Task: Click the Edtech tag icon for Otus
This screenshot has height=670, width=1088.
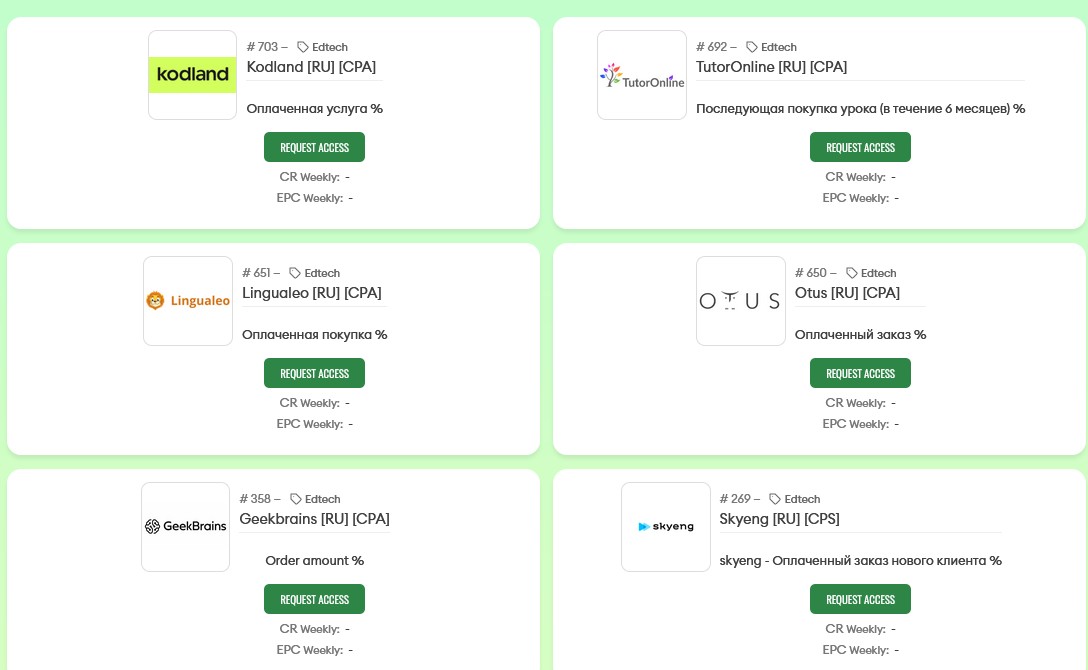Action: (852, 273)
